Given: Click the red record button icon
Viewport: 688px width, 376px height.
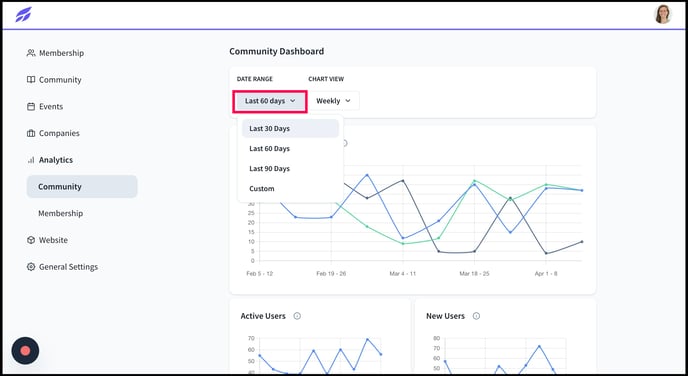Looking at the screenshot, I should (25, 351).
